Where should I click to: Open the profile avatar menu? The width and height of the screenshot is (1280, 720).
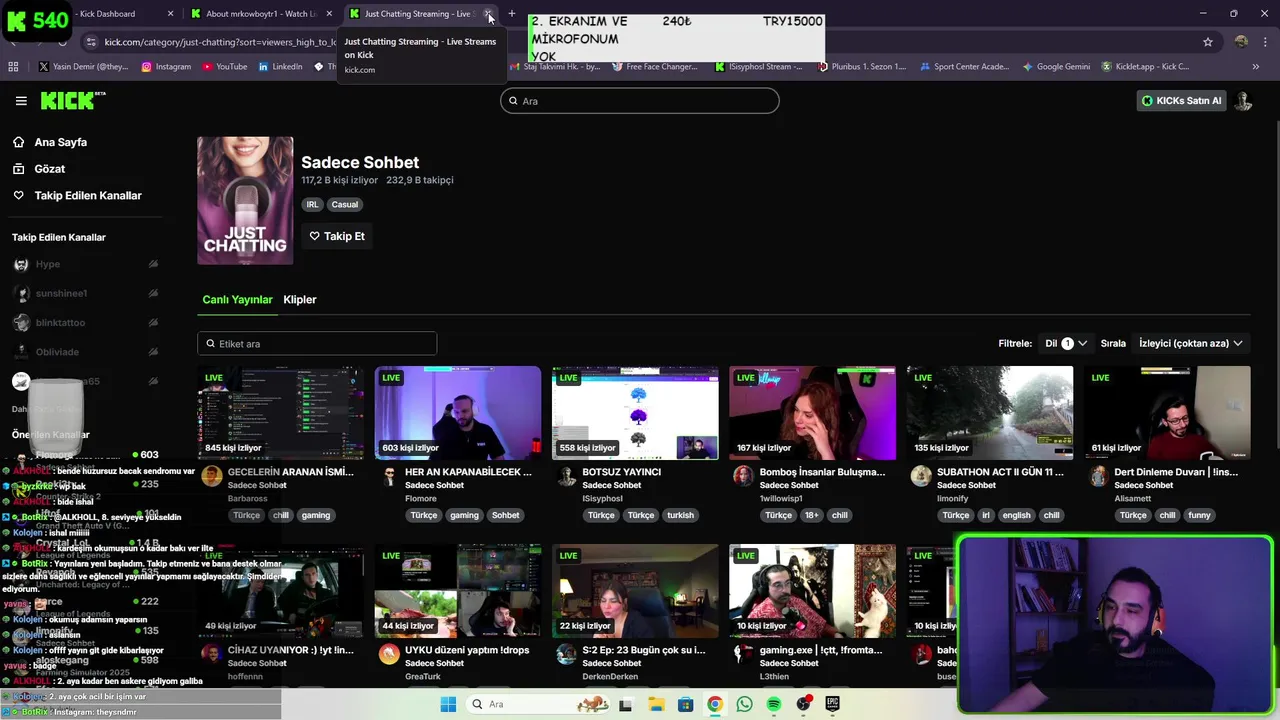[1243, 101]
